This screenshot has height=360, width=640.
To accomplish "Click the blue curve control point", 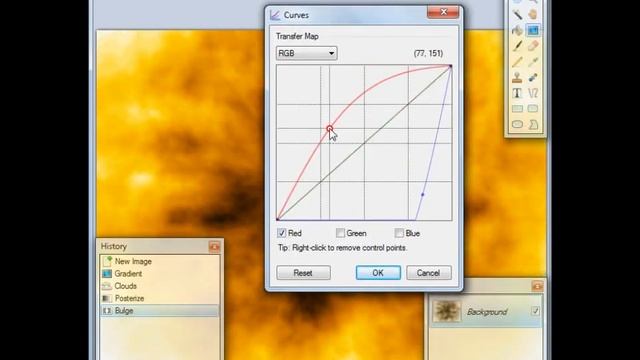I will tap(422, 195).
